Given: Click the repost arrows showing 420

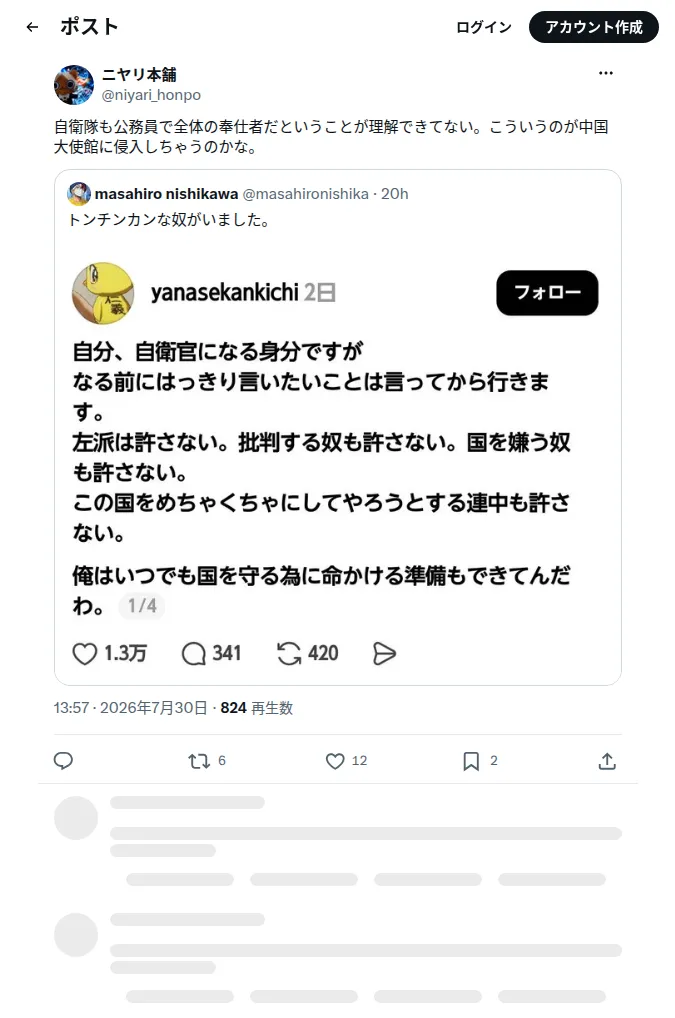Looking at the screenshot, I should coord(289,653).
